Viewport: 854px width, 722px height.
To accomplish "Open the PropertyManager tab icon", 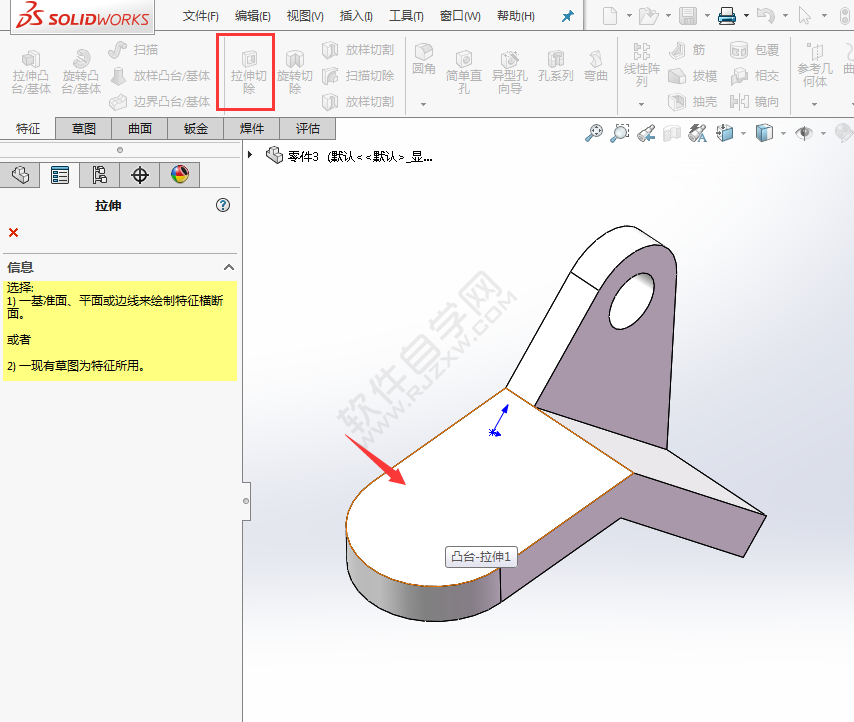I will (59, 175).
